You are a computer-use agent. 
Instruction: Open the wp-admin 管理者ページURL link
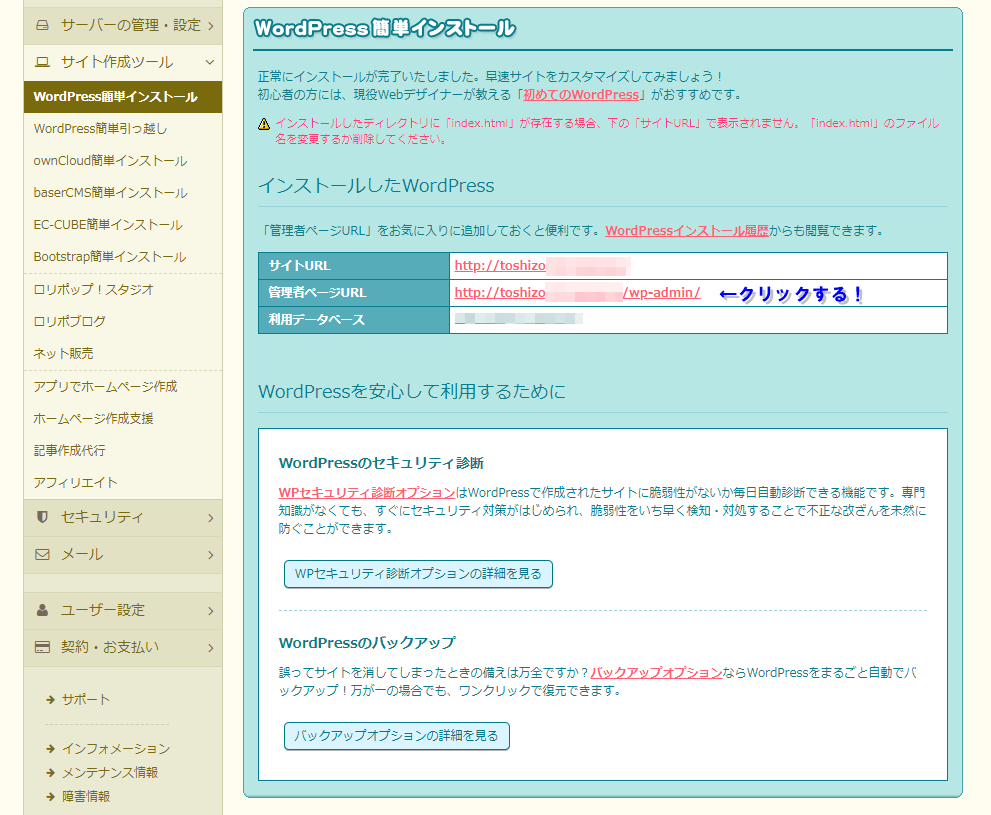[x=577, y=293]
